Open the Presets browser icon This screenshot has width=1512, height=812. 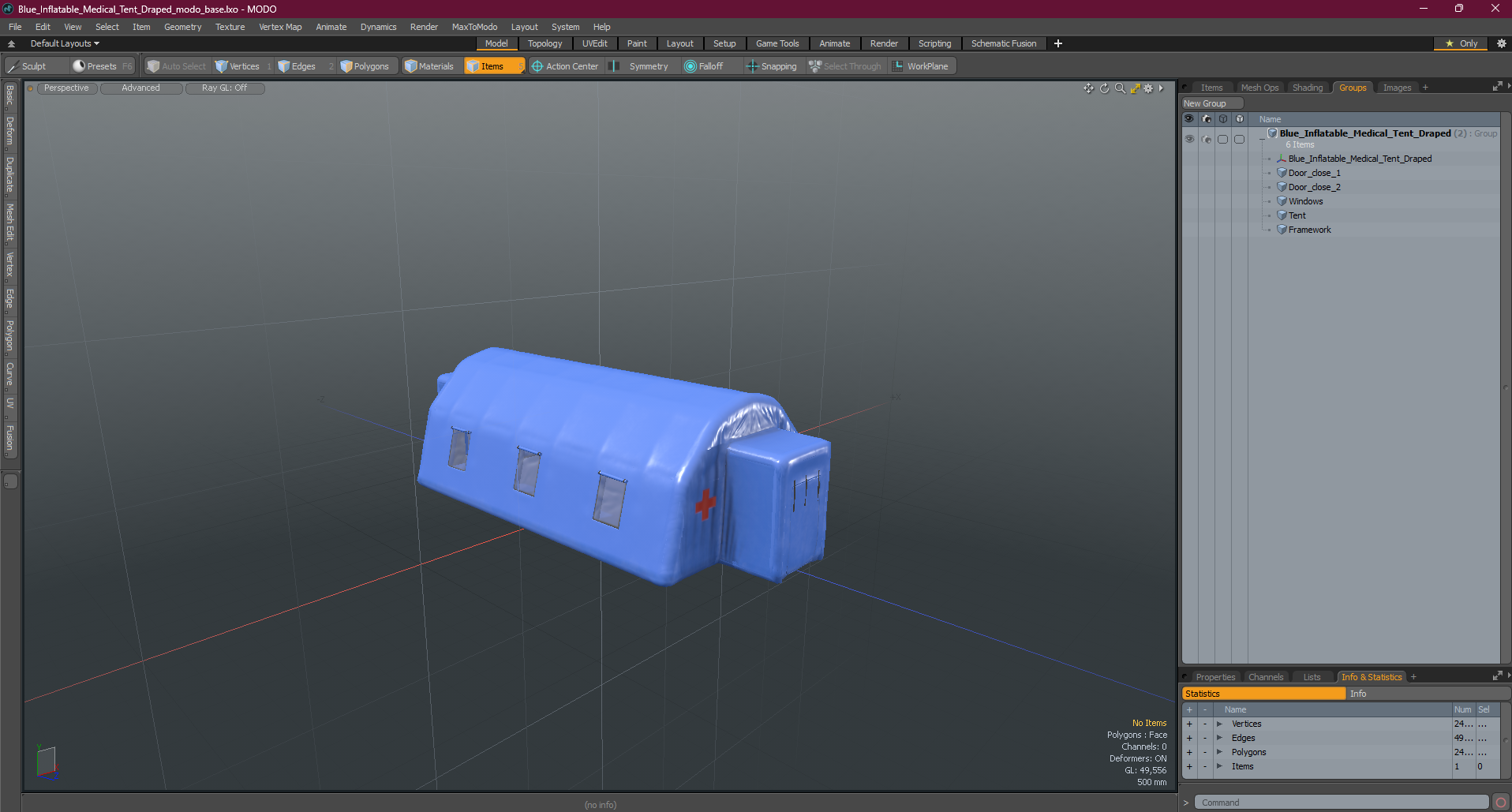coord(79,66)
